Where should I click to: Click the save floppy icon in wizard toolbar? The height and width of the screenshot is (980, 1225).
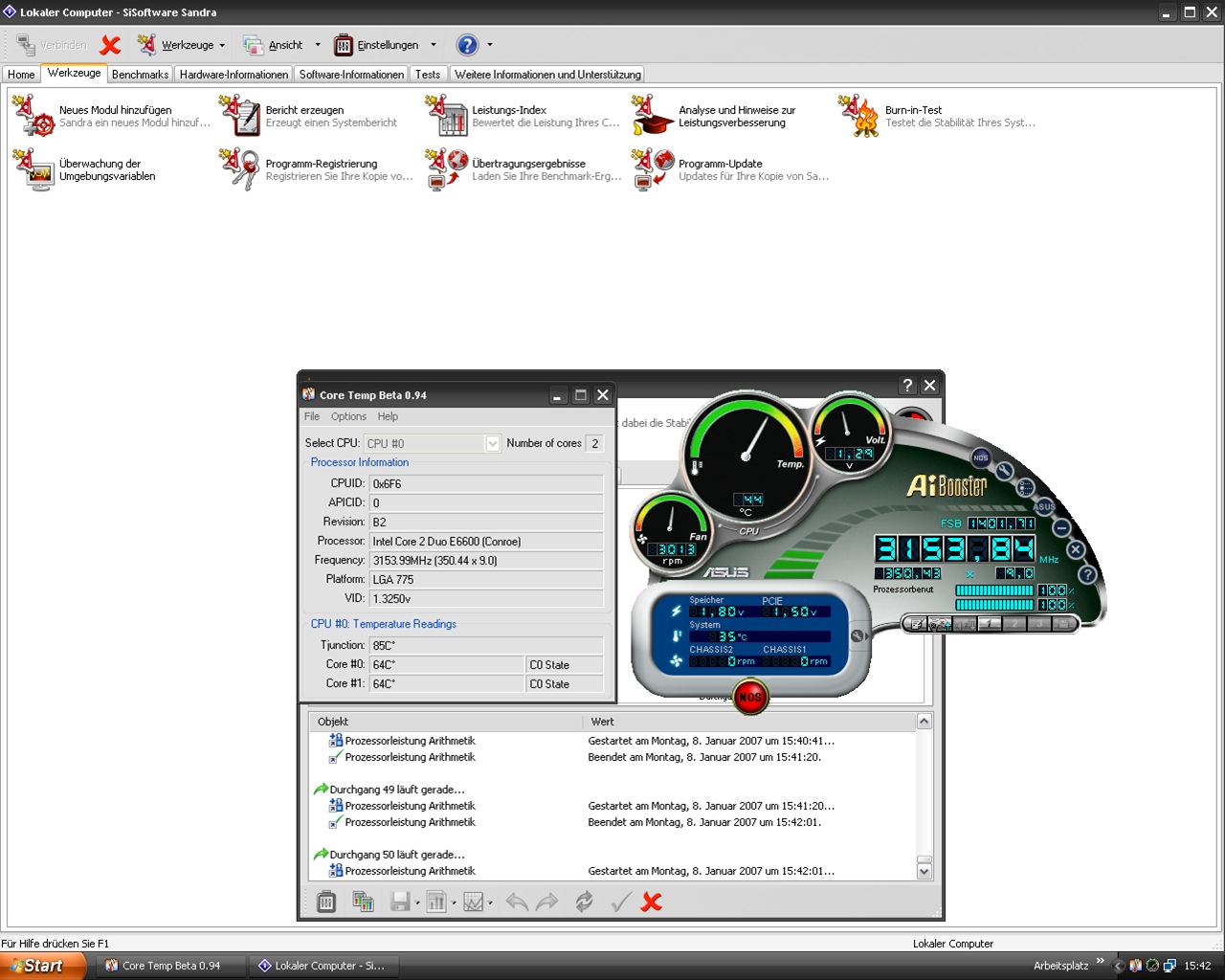click(x=400, y=902)
